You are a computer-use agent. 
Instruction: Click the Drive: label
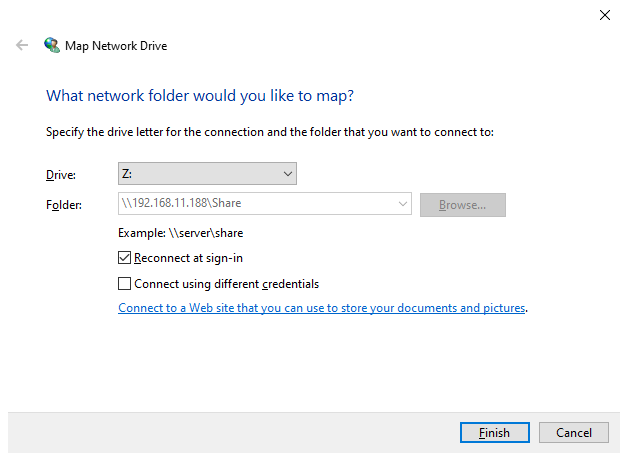(x=61, y=175)
